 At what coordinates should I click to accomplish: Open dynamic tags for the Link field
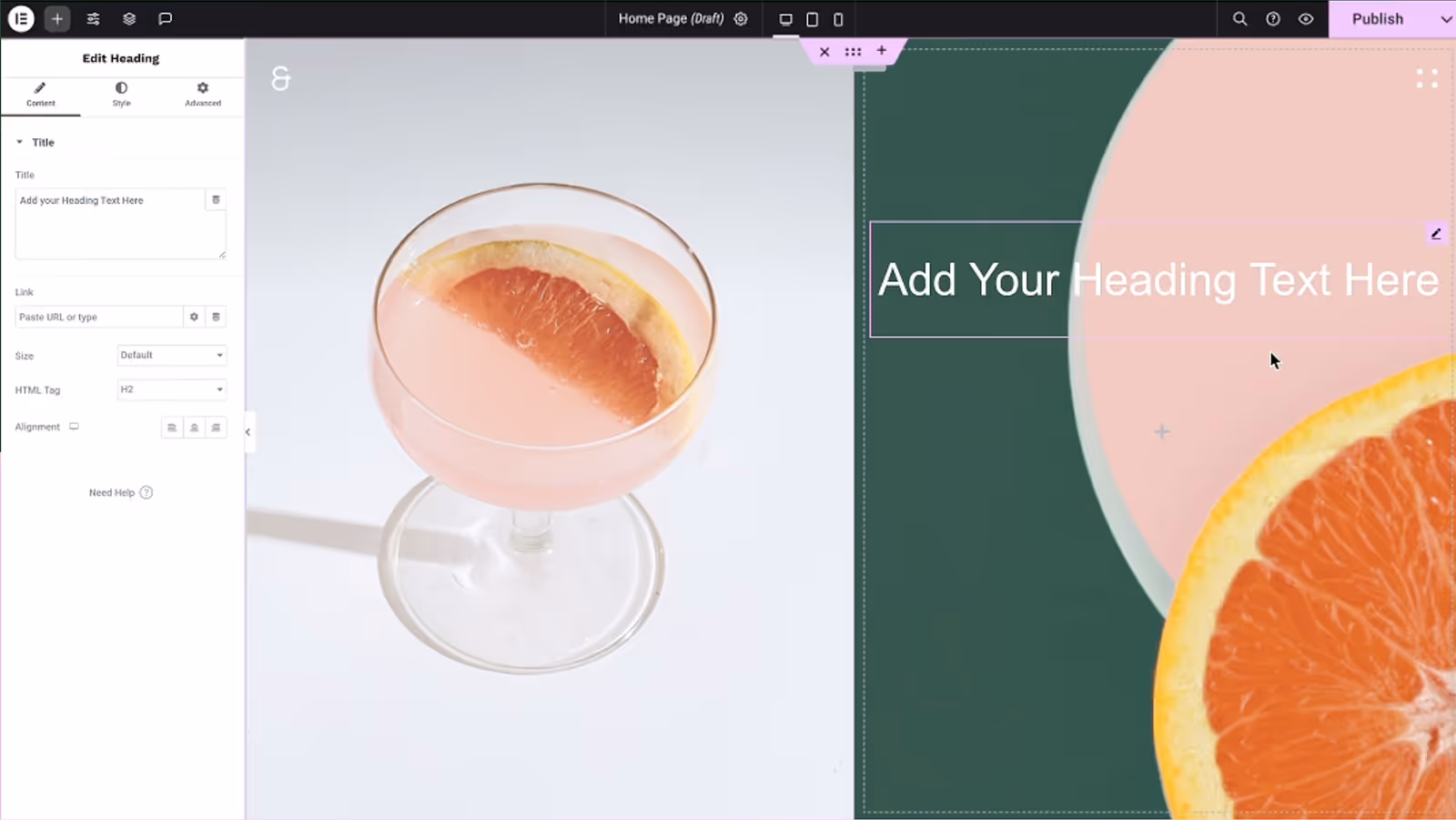tap(195, 317)
